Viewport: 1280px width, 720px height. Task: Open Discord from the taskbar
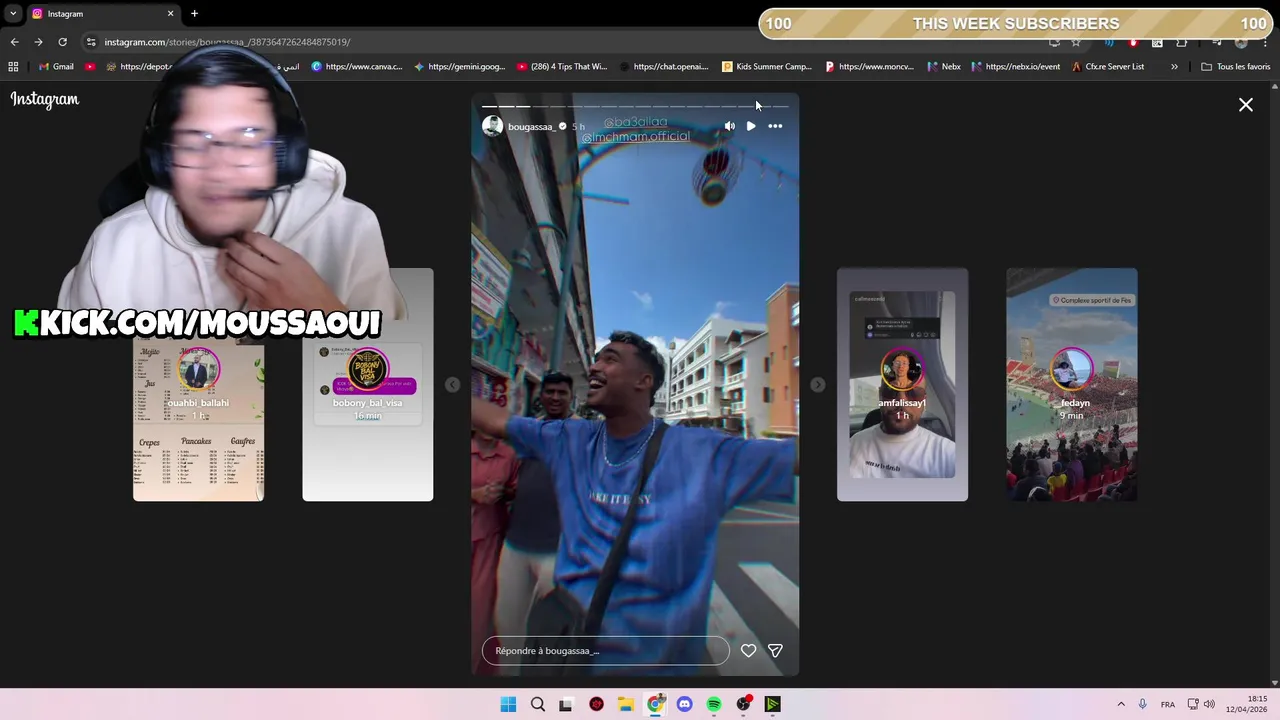click(684, 704)
